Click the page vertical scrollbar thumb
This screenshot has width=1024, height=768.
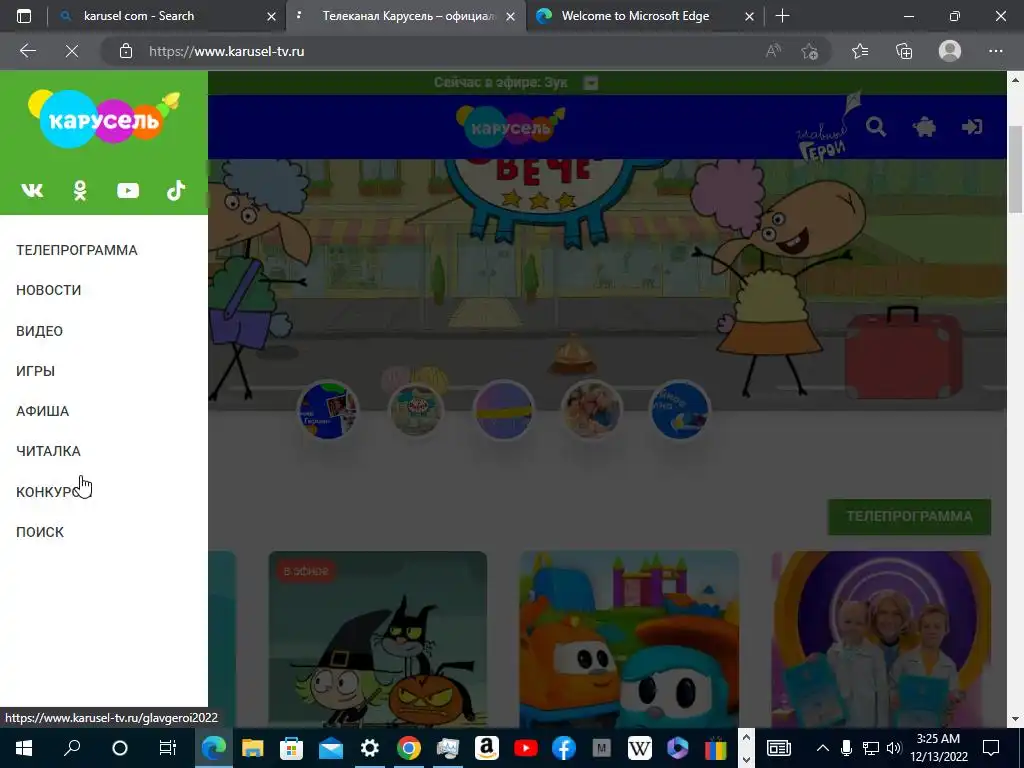click(x=1015, y=168)
